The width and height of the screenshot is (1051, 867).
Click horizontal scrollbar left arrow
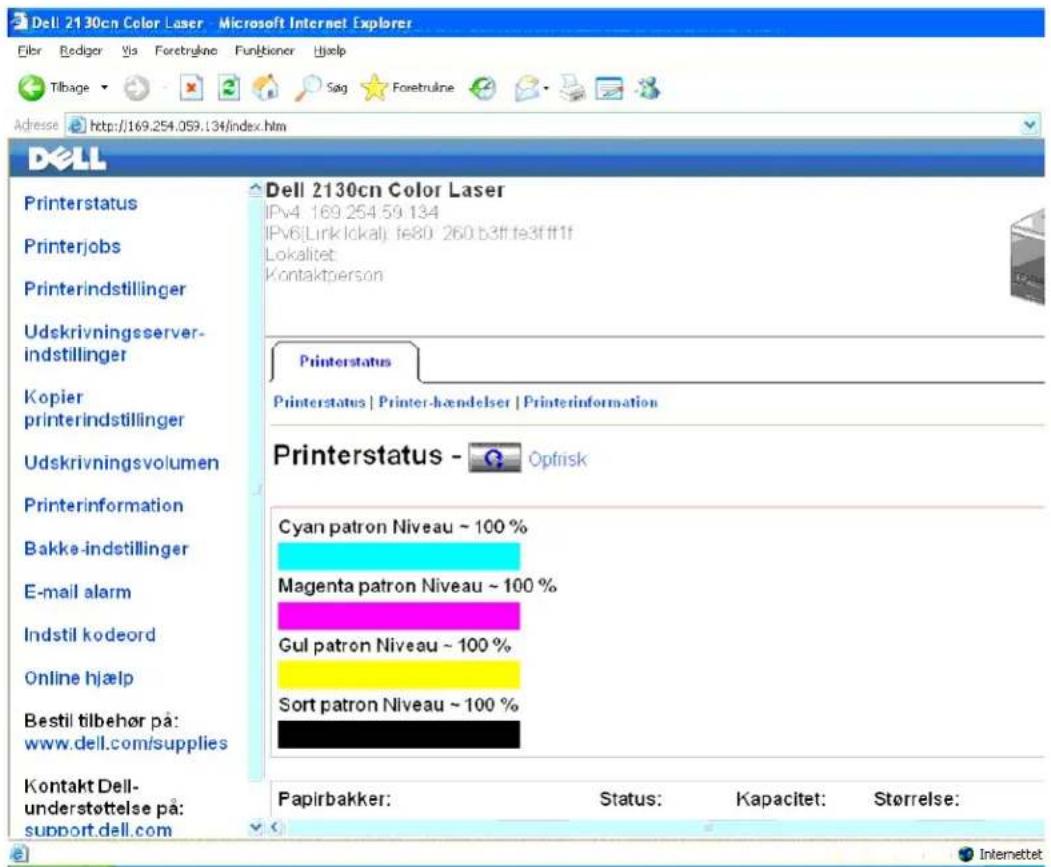coord(275,827)
